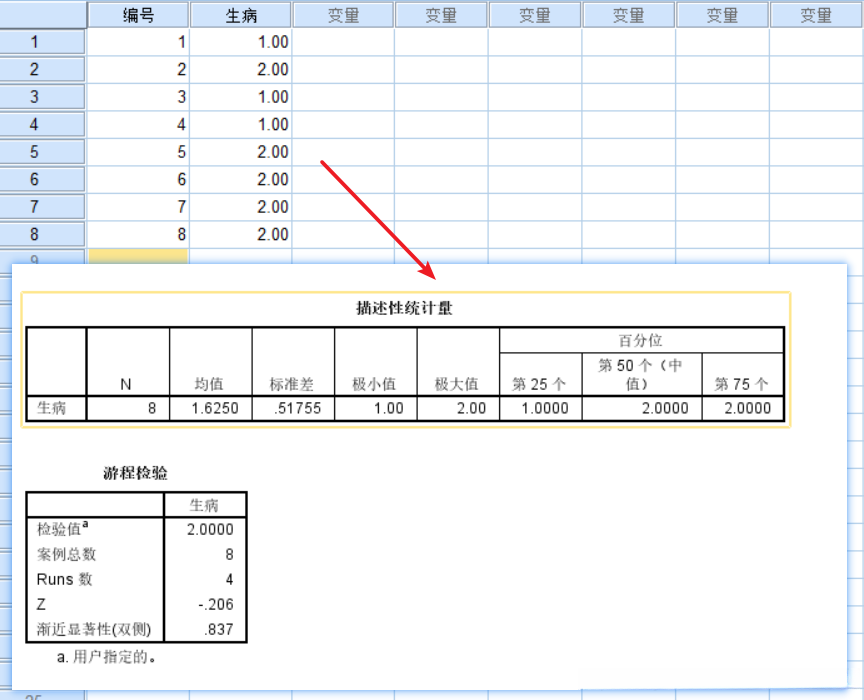Select the 生病 column header
This screenshot has height=700, width=864.
(x=242, y=14)
